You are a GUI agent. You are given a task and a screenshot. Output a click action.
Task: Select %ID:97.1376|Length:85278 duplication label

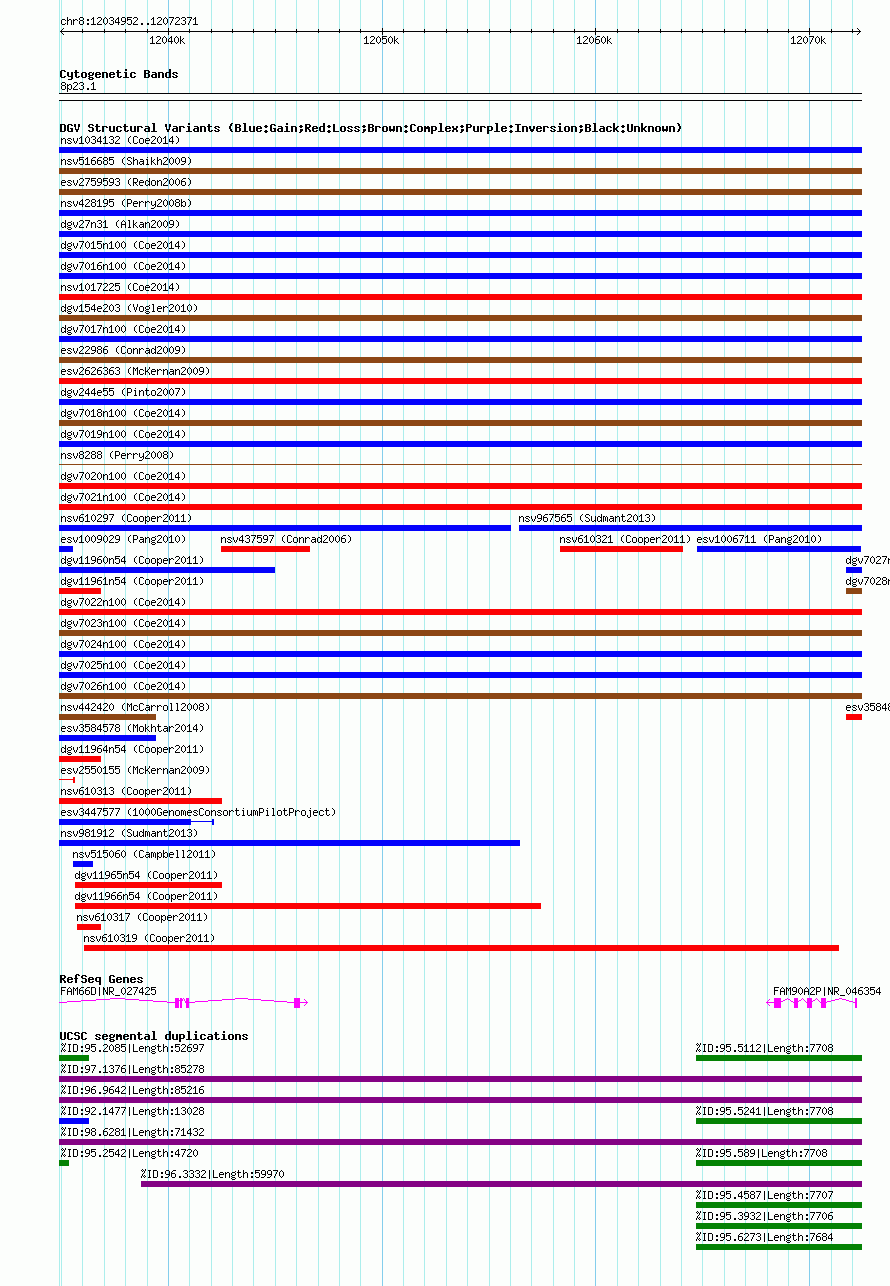point(132,1069)
